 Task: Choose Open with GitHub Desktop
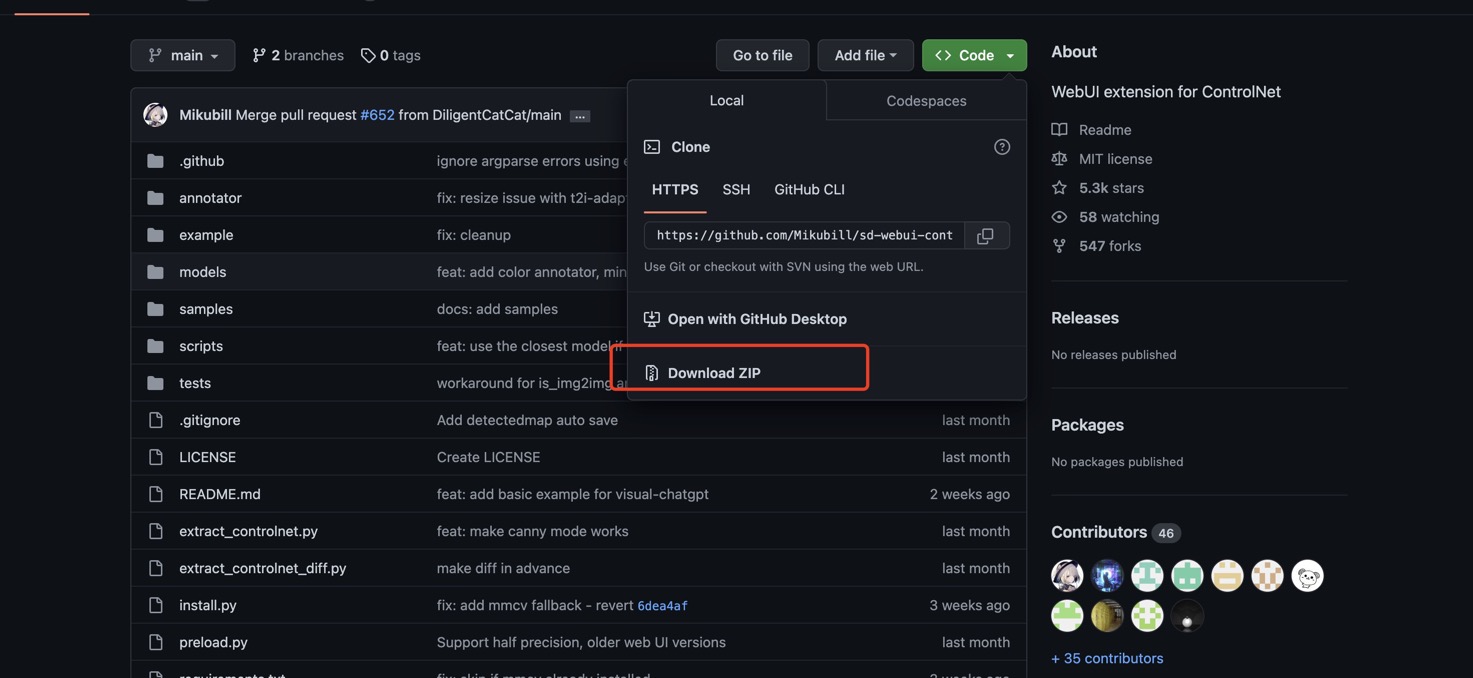757,319
